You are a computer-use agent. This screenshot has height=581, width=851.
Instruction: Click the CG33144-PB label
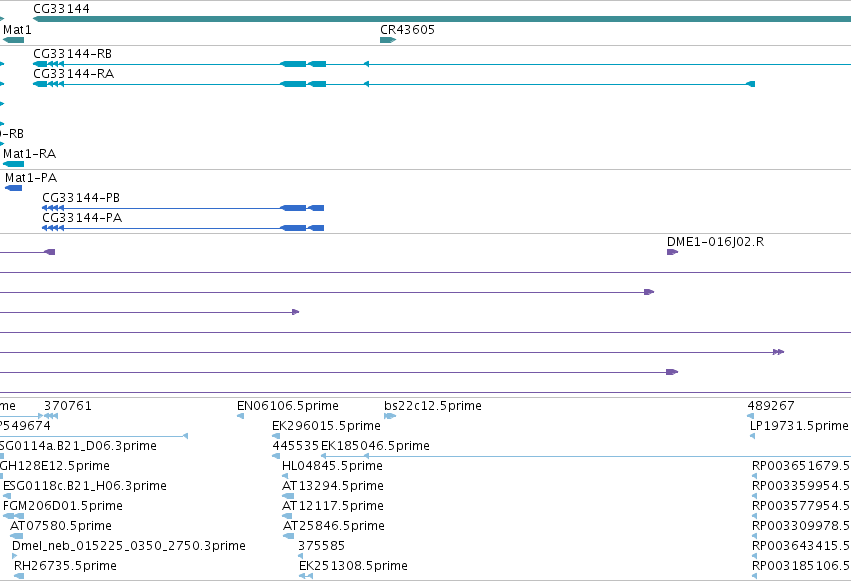point(81,198)
